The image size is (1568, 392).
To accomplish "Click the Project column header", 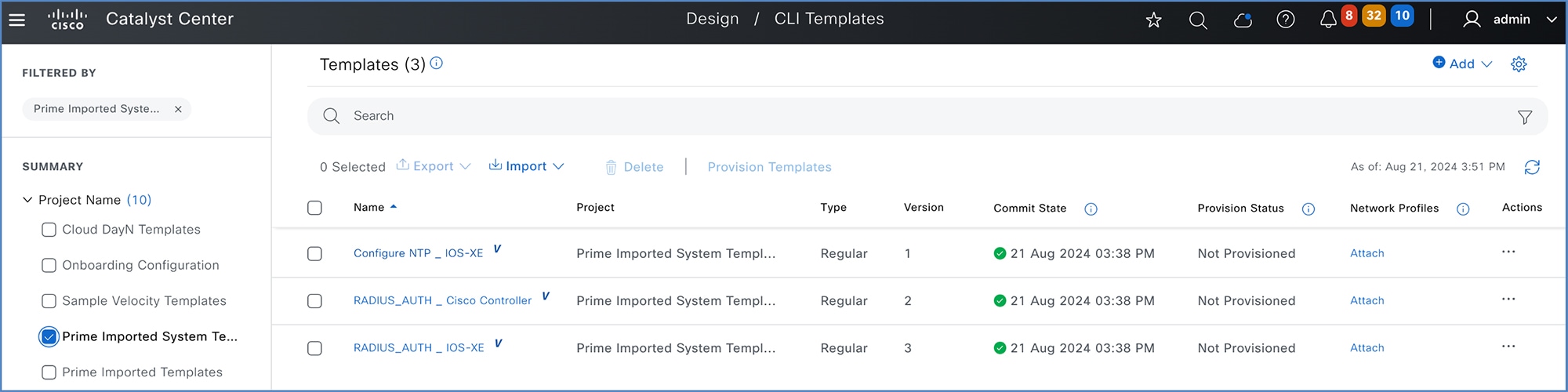I will [595, 207].
